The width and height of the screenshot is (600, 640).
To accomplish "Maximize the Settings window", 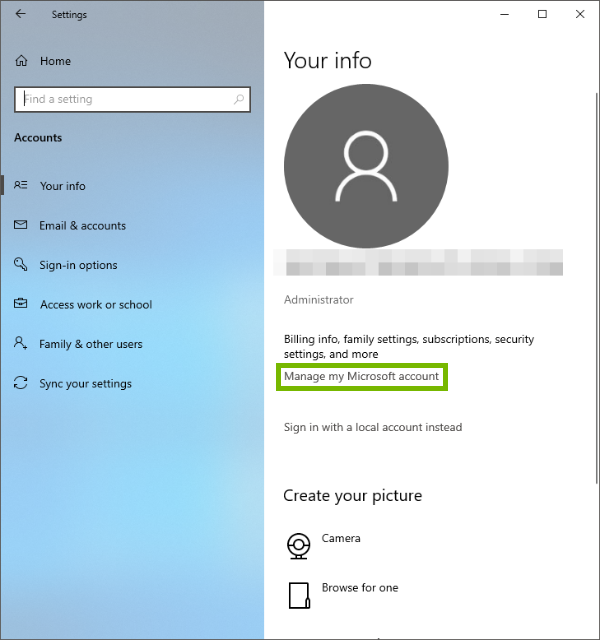I will (x=542, y=14).
